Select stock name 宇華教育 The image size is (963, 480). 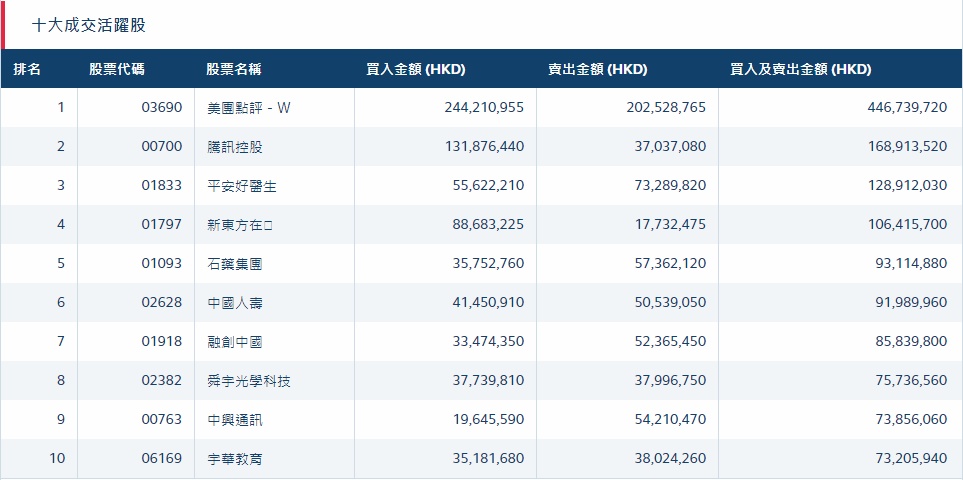click(235, 459)
